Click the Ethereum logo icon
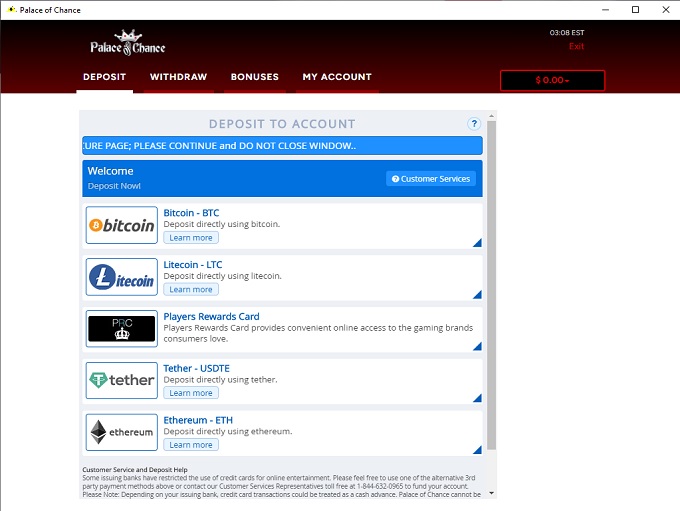Screen dimensions: 680x511 coord(122,432)
